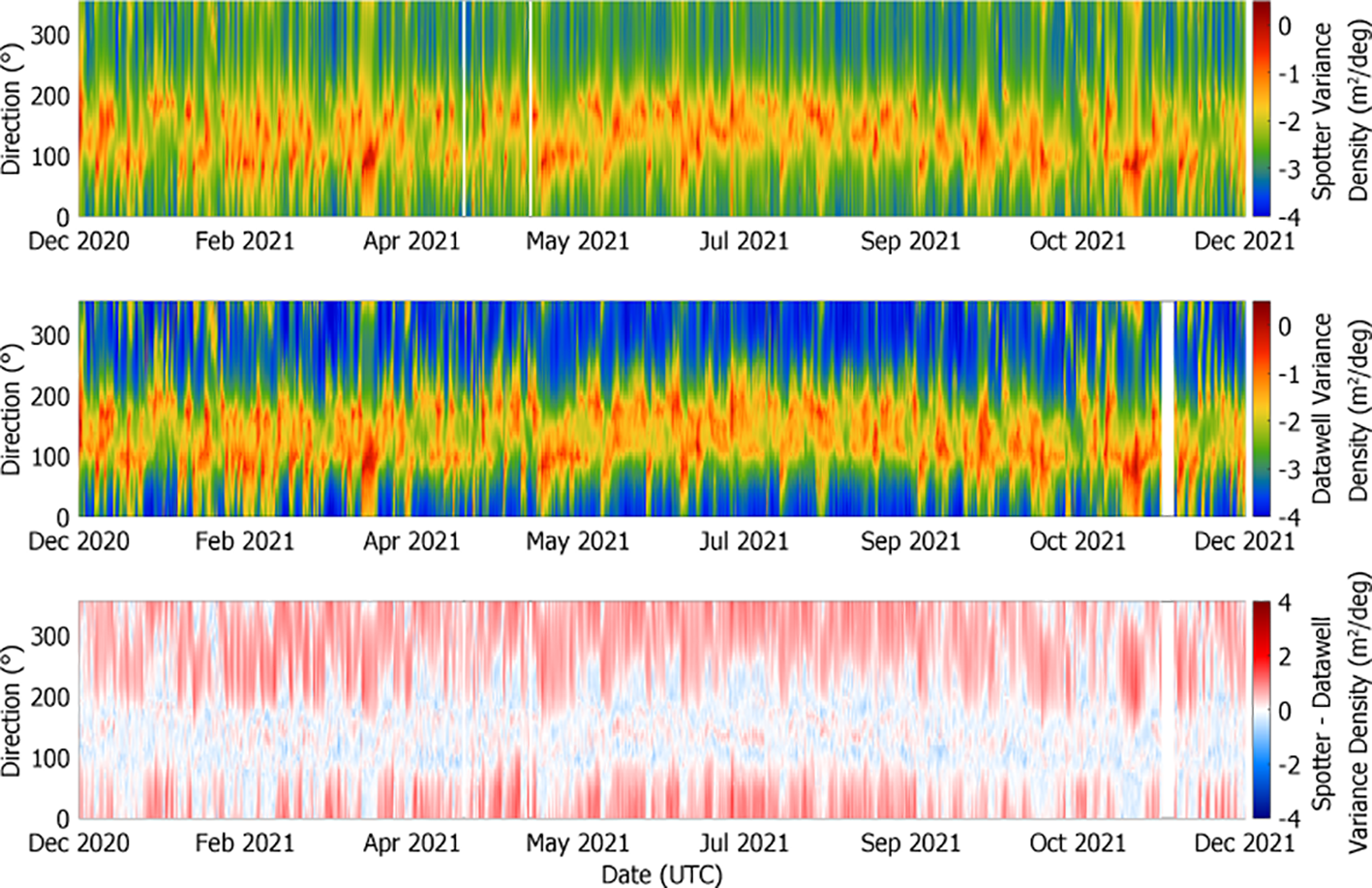This screenshot has height=888, width=1372.
Task: Click the white data gap in Datawell plot
Action: [x=1168, y=409]
